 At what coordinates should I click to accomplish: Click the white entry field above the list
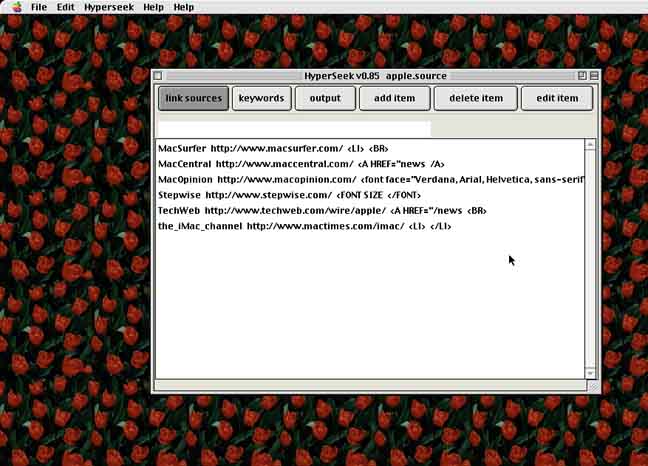click(294, 128)
